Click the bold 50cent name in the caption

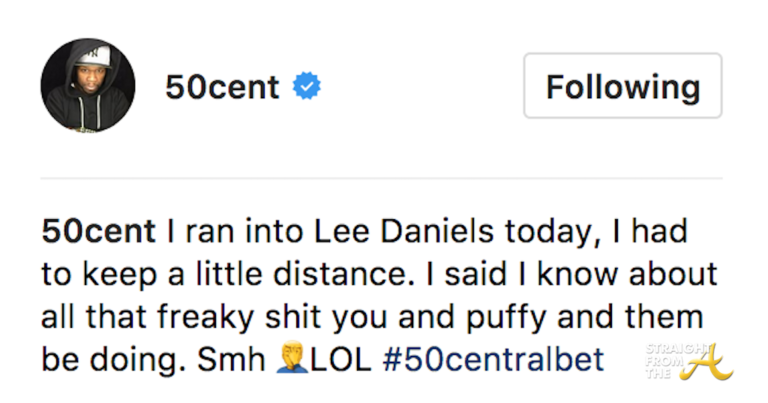point(98,232)
